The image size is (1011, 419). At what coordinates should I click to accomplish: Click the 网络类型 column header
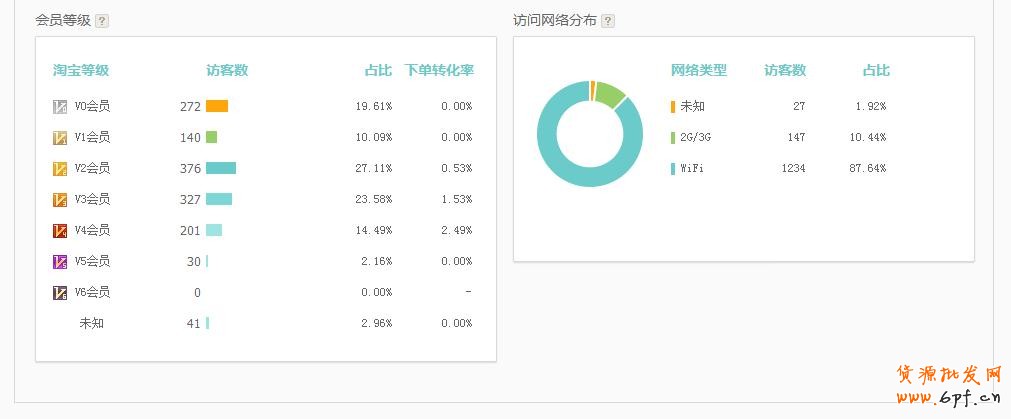pos(699,70)
